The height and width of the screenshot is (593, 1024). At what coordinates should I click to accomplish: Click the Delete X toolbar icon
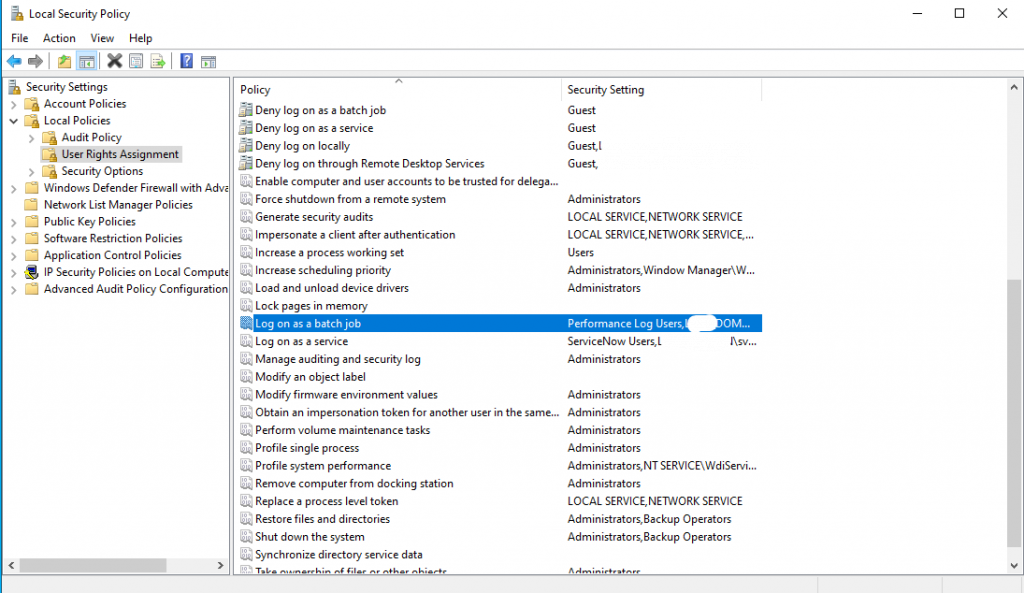point(115,61)
